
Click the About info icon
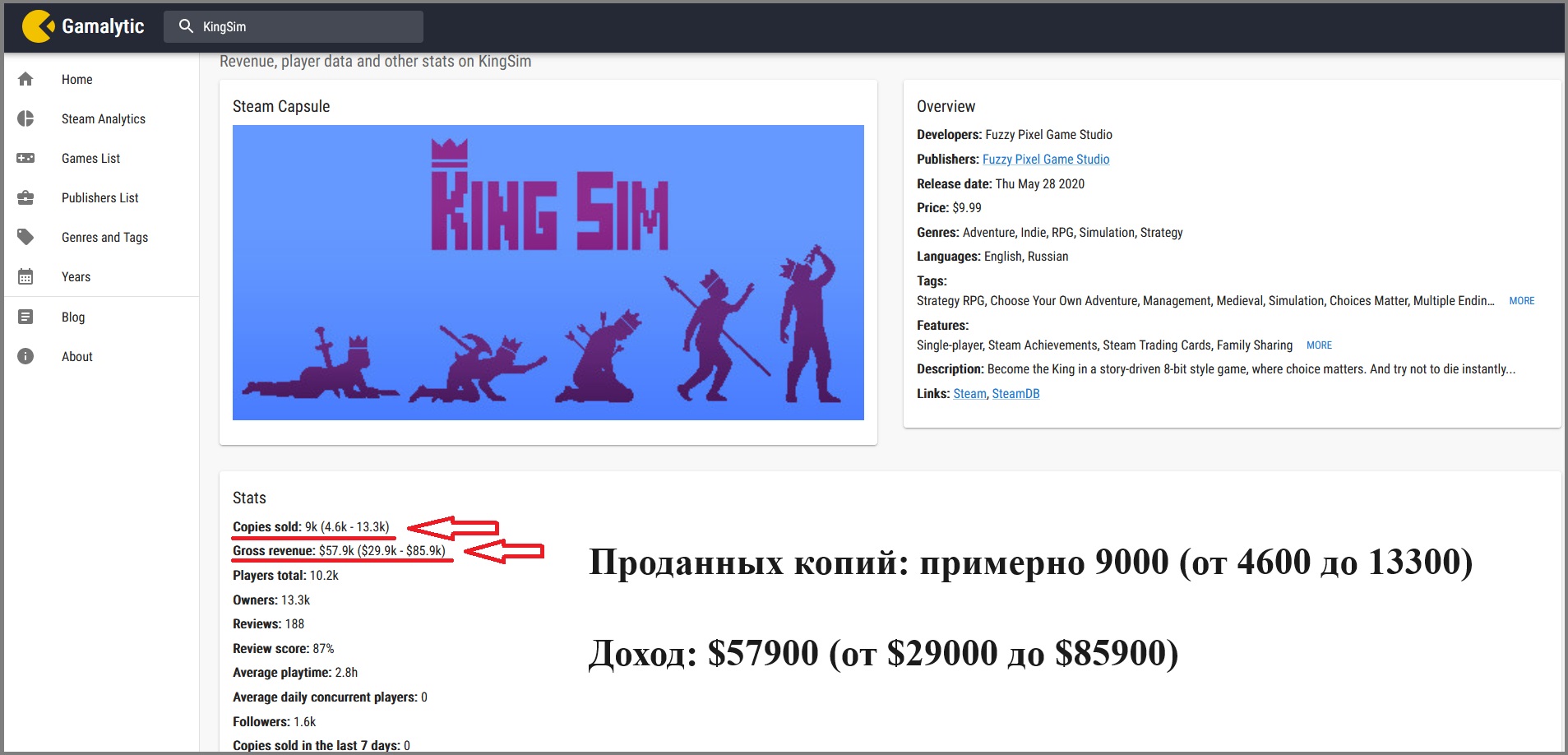(25, 356)
